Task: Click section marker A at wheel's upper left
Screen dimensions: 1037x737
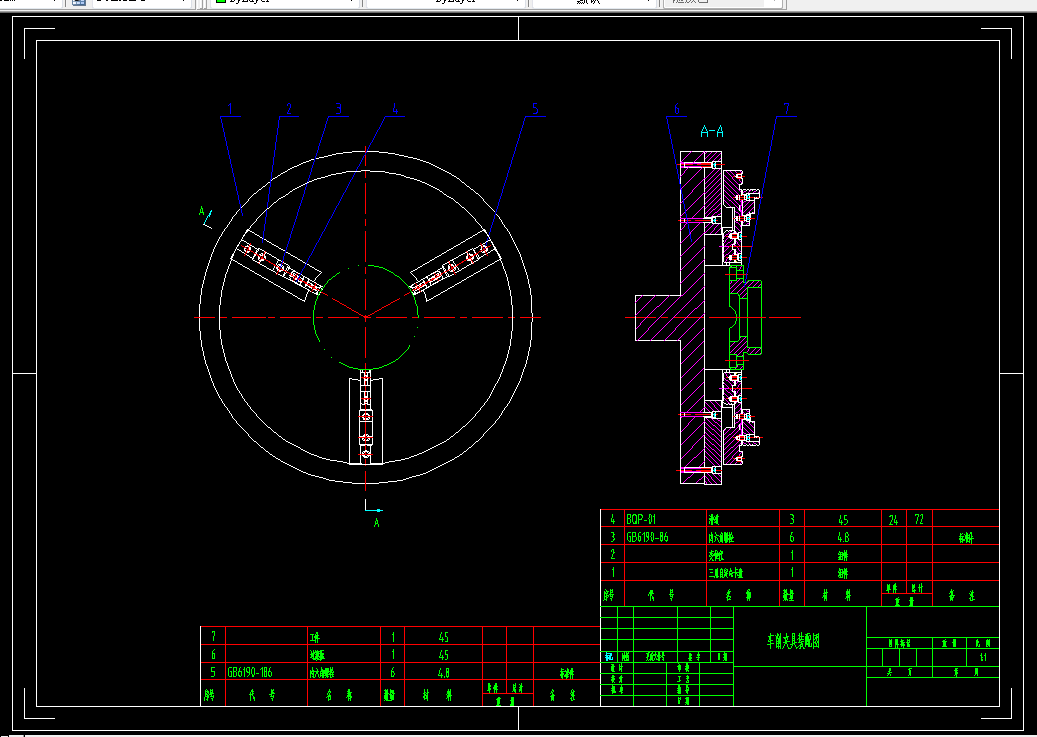Action: [202, 212]
